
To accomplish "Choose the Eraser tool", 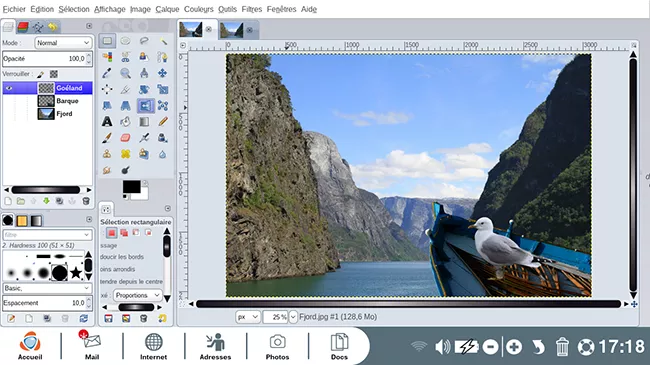I will (x=125, y=138).
